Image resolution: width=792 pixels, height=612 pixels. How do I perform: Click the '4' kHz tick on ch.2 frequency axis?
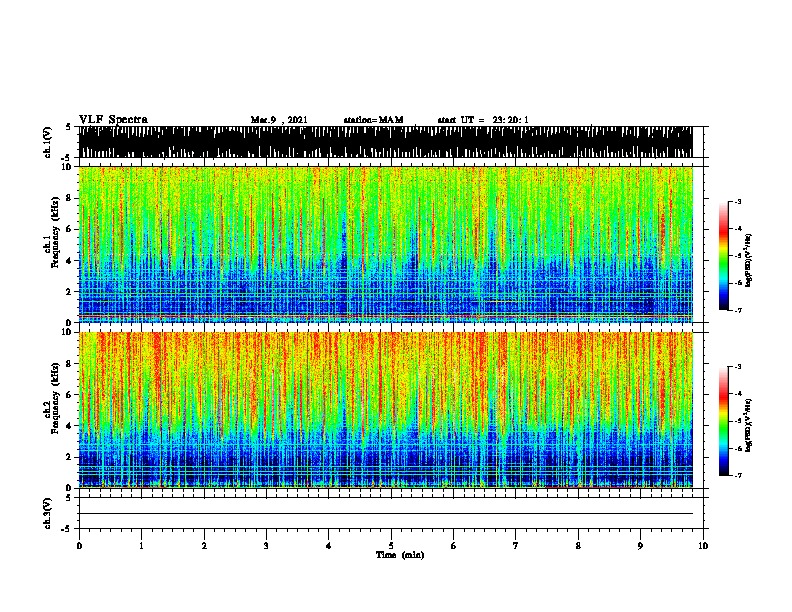click(70, 426)
